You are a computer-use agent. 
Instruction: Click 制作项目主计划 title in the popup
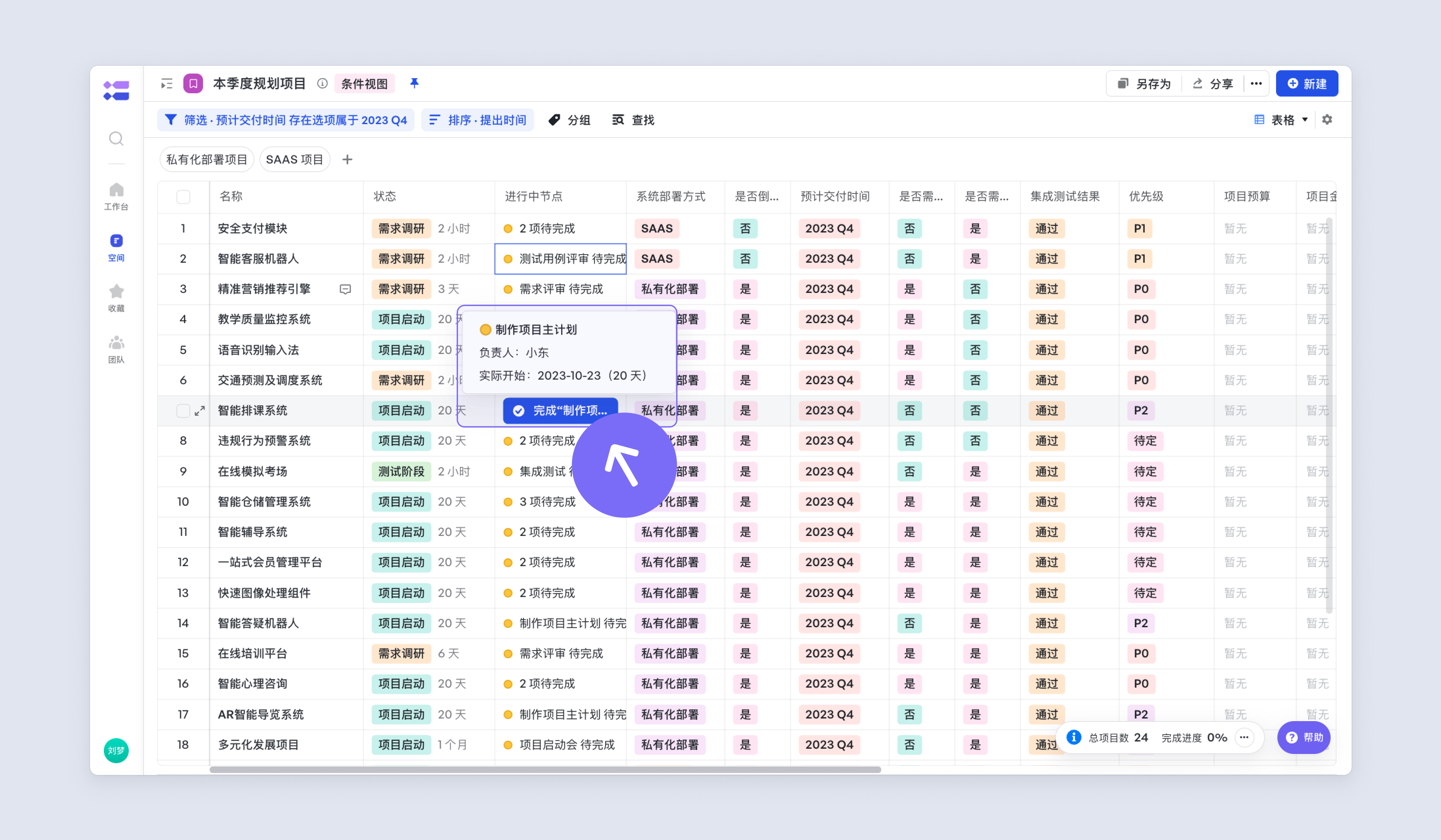point(536,330)
